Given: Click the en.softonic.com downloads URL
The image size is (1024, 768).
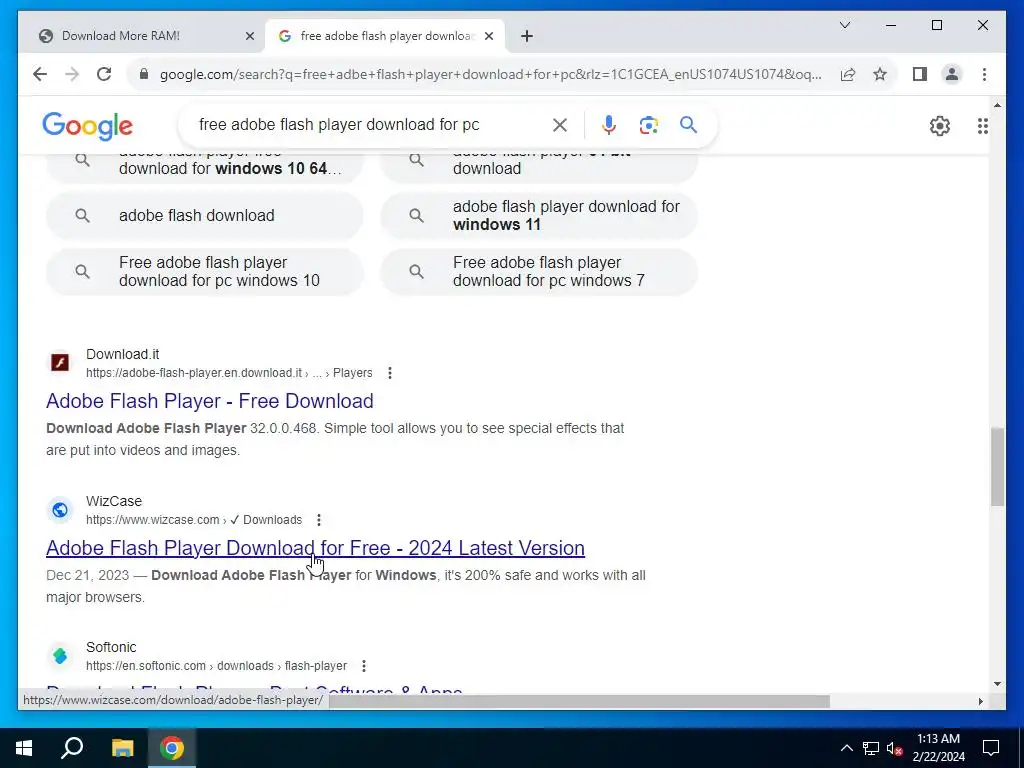Looking at the screenshot, I should click(216, 666).
